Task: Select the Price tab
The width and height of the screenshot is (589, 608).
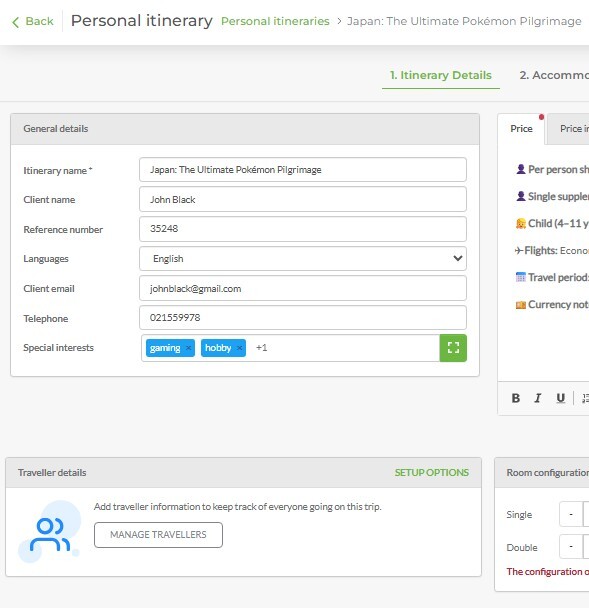Action: pos(521,129)
